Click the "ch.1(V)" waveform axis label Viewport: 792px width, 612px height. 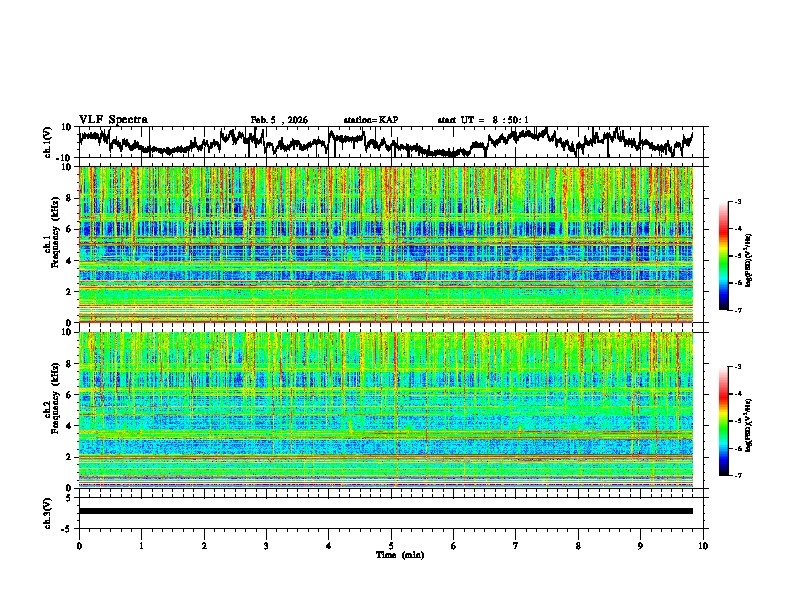click(47, 142)
